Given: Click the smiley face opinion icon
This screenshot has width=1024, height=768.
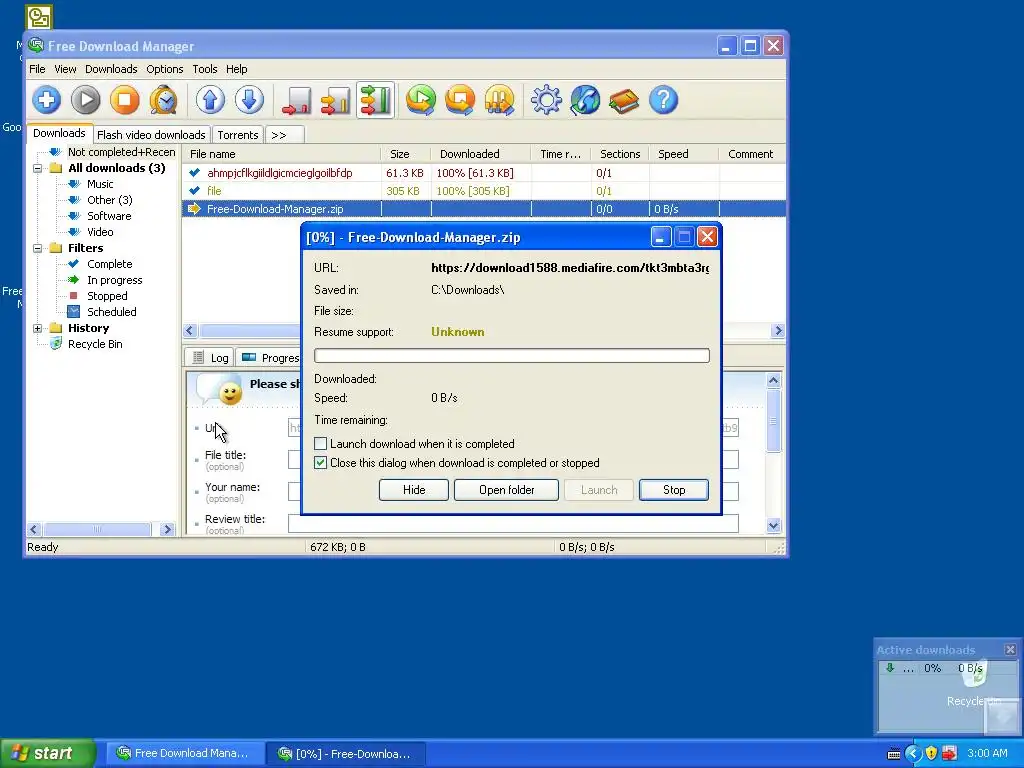Looking at the screenshot, I should [x=229, y=393].
